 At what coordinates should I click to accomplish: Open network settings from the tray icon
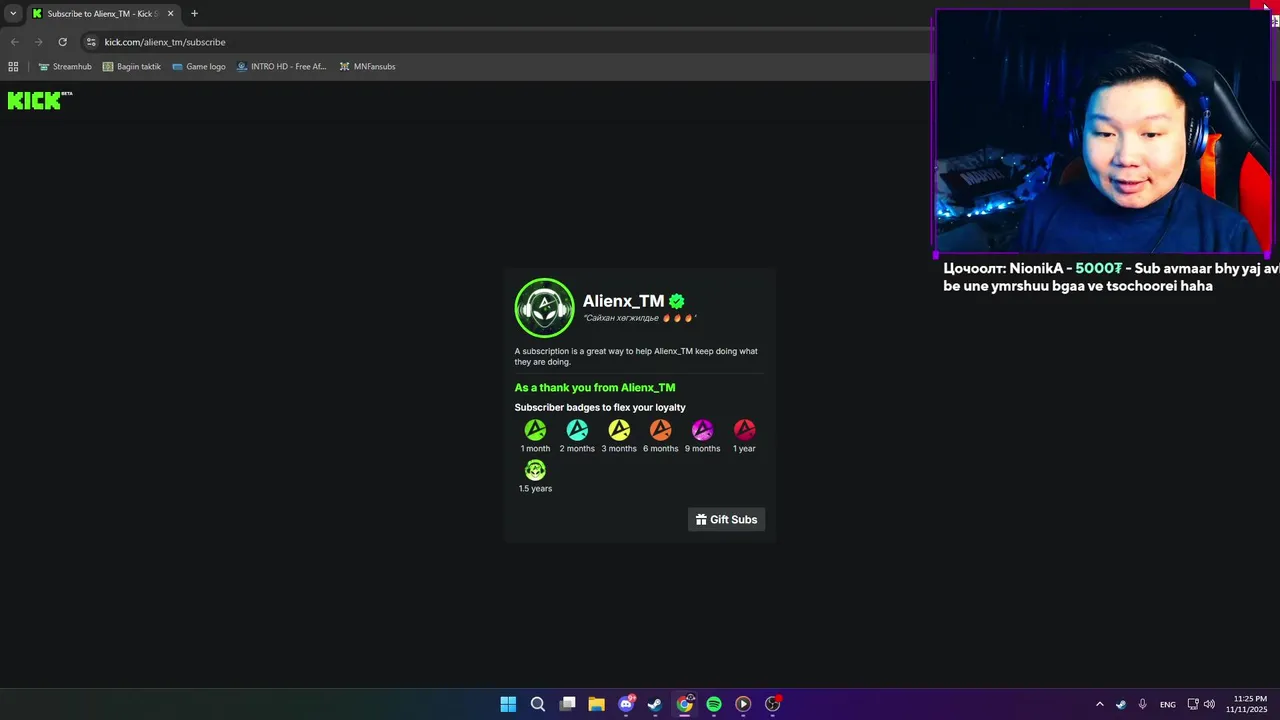tap(1193, 704)
